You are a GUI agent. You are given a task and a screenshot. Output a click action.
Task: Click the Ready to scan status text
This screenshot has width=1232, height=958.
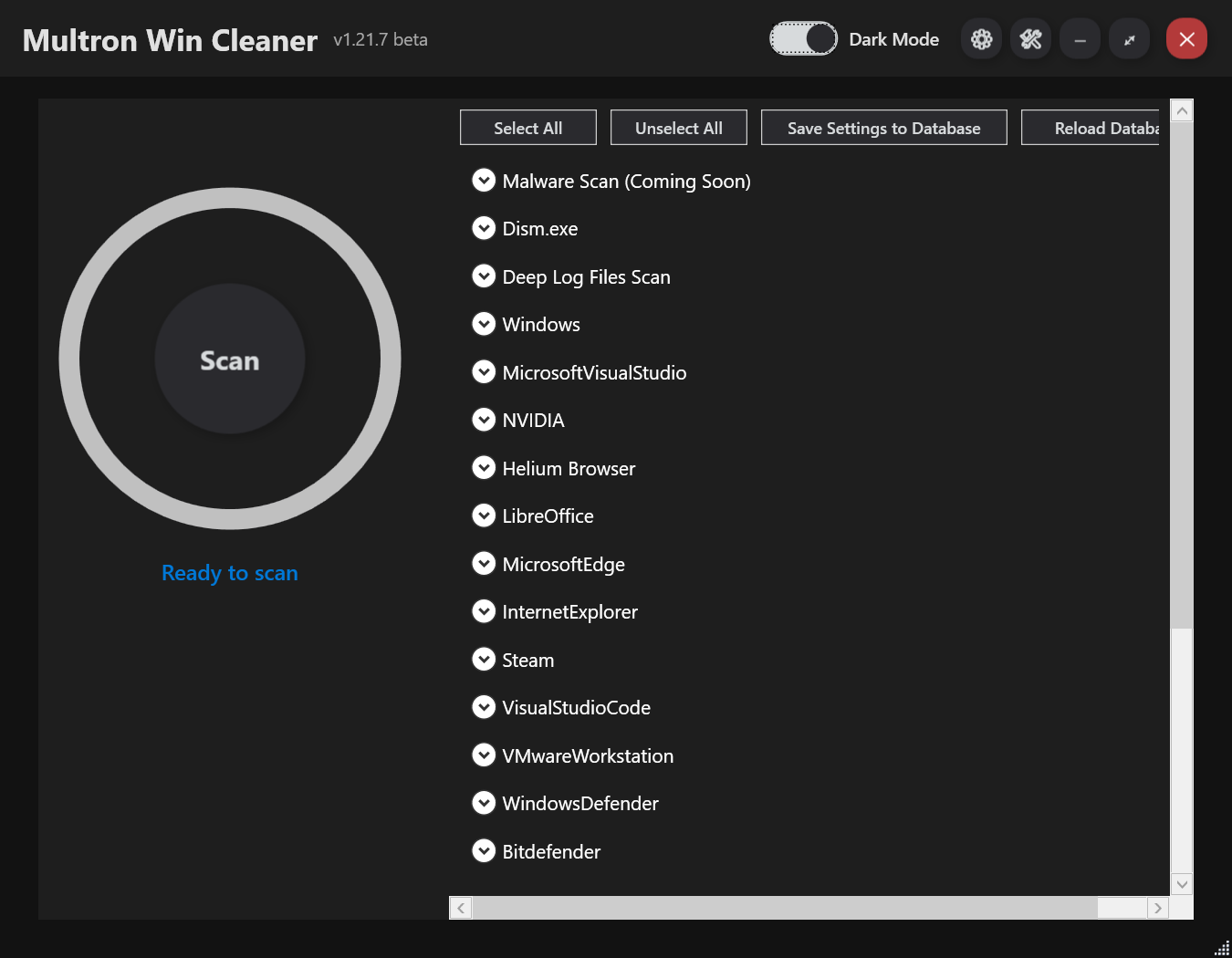point(230,573)
